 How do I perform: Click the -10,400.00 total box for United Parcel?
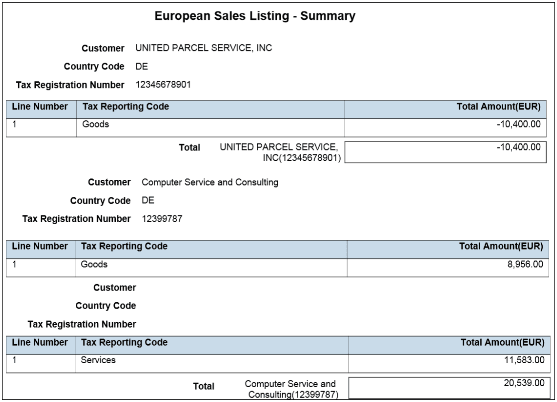point(445,152)
